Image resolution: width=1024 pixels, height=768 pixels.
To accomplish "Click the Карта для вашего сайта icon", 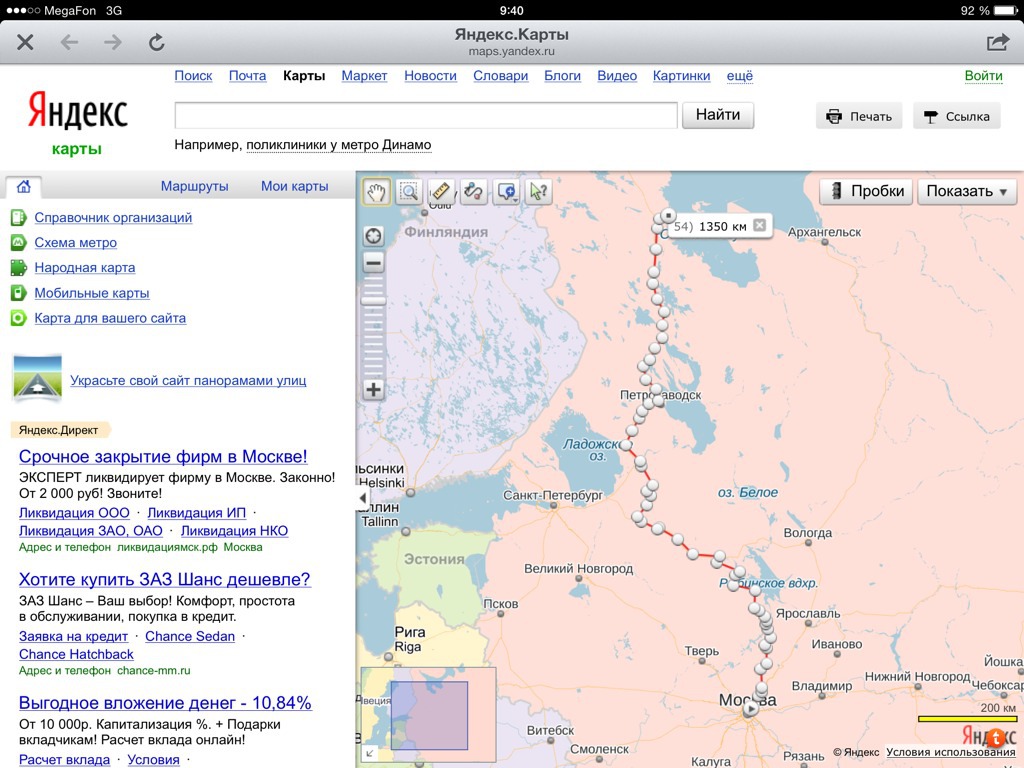I will 18,318.
